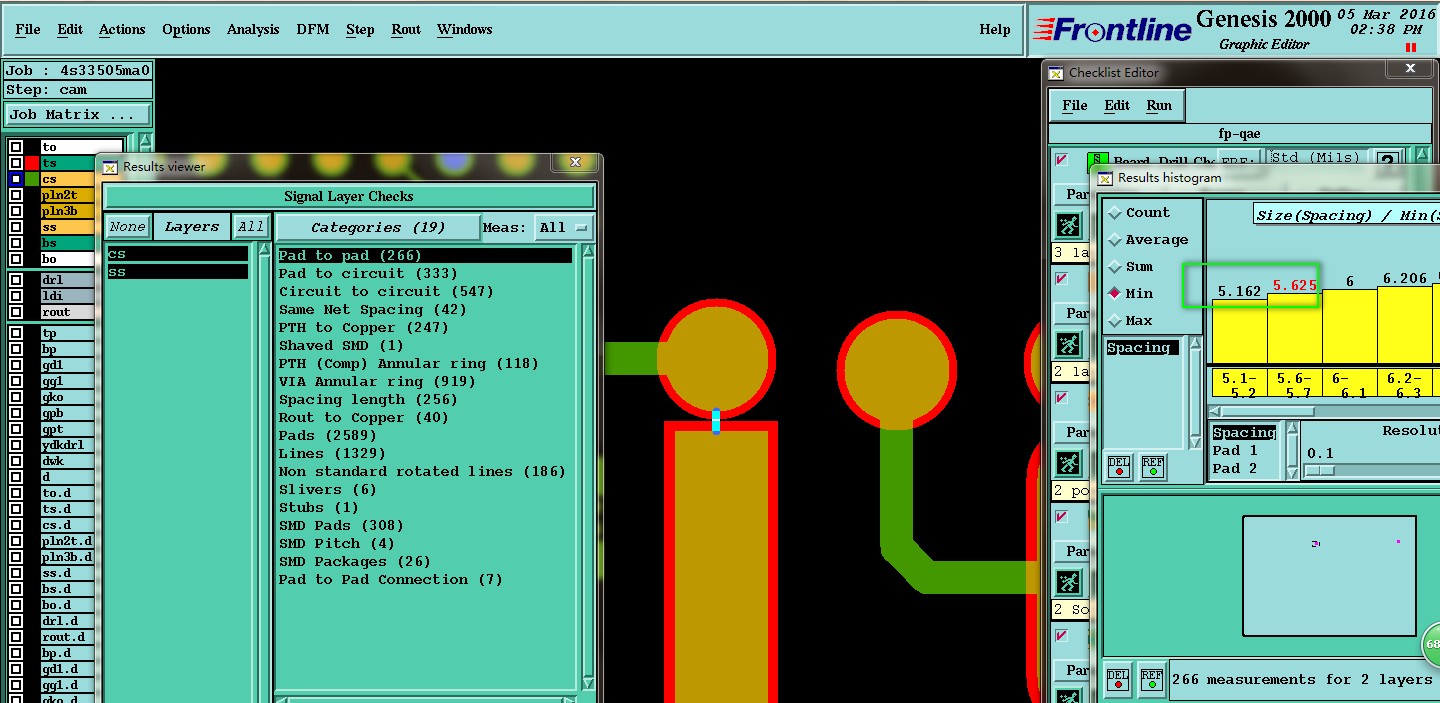Click the DEL icon next to measurements status
1440x703 pixels.
coord(1118,679)
